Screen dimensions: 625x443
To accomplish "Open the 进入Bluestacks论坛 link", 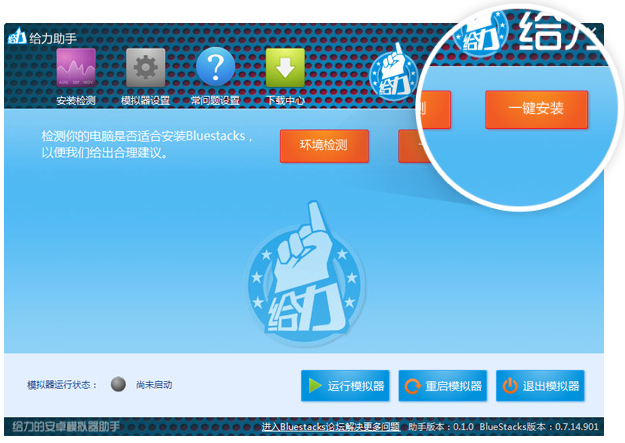I will coord(331,427).
